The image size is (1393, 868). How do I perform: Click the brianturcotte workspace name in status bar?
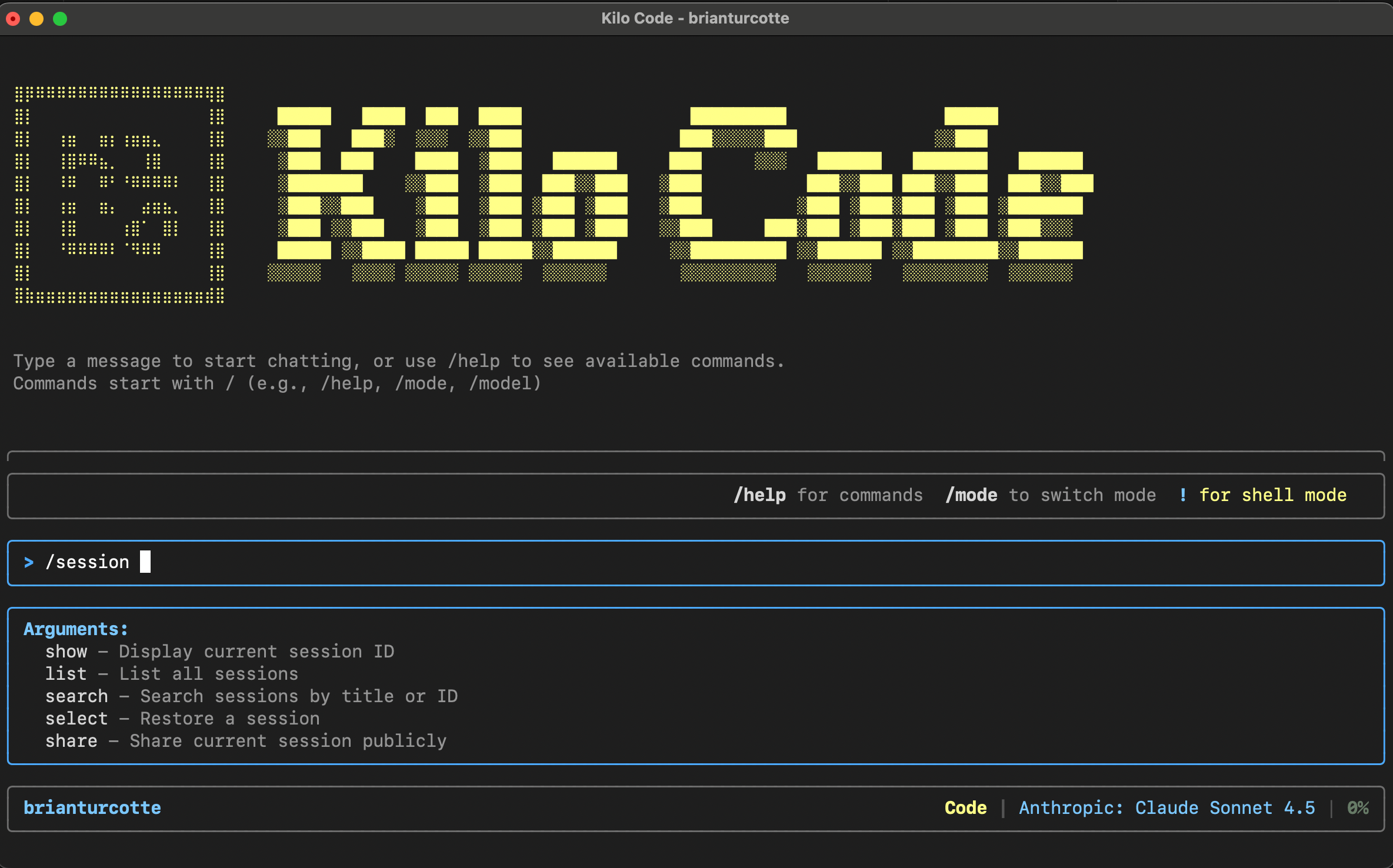coord(92,808)
